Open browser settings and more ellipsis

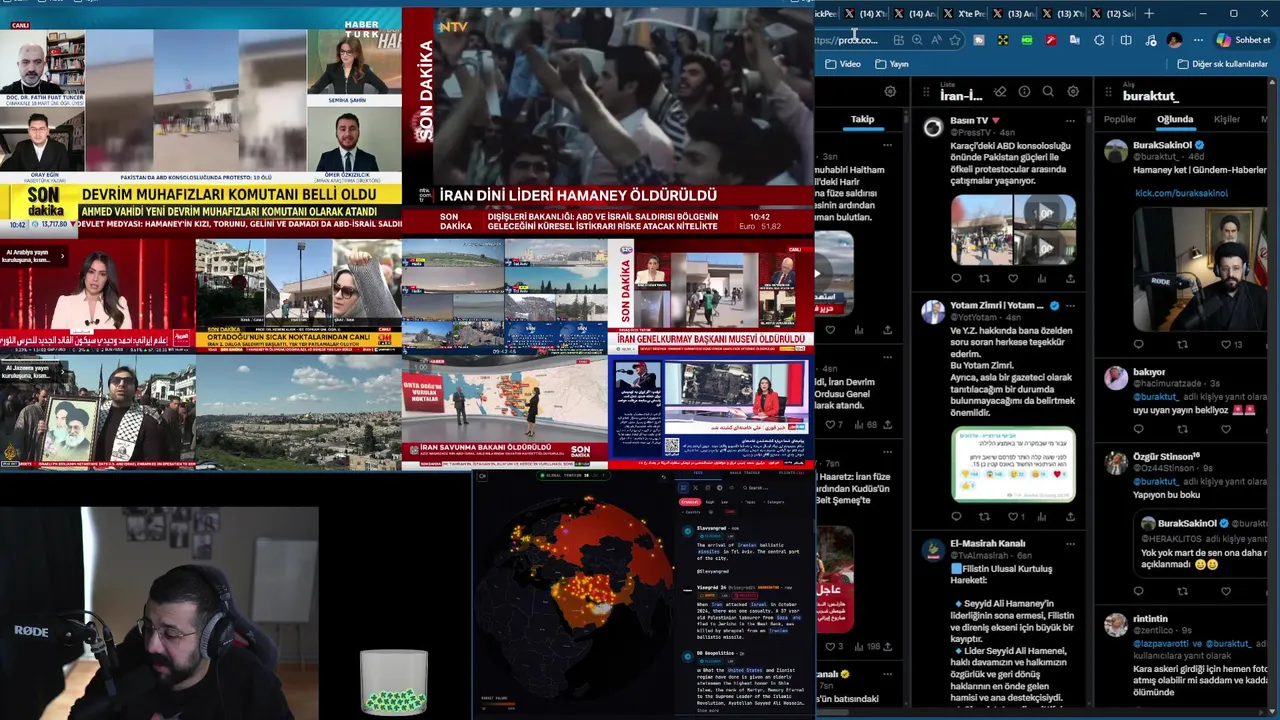coord(1198,40)
